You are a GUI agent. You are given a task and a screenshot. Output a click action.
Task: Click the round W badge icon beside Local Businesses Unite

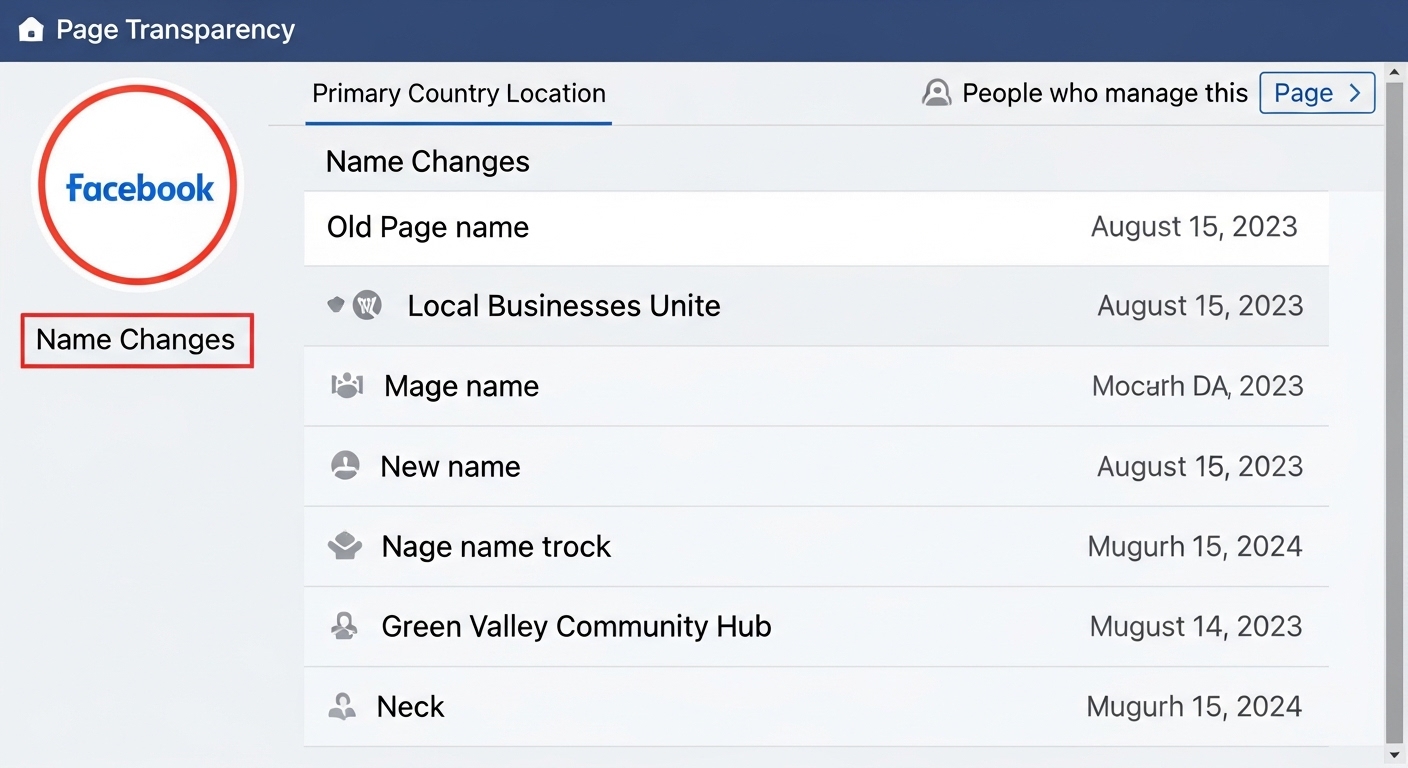(x=367, y=305)
